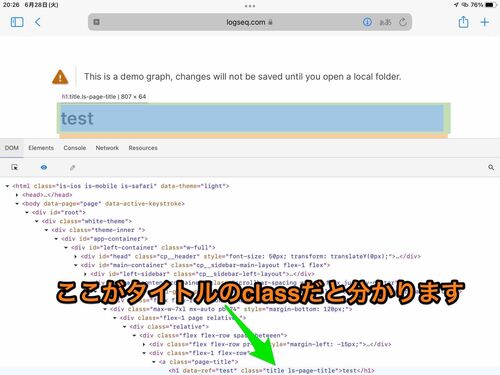The height and width of the screenshot is (375, 500).
Task: Collapse the body data-page node
Action: click(x=17, y=203)
